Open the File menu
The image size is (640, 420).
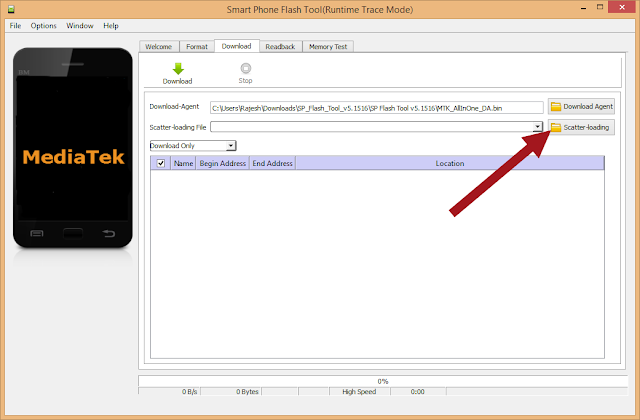pyautogui.click(x=16, y=26)
